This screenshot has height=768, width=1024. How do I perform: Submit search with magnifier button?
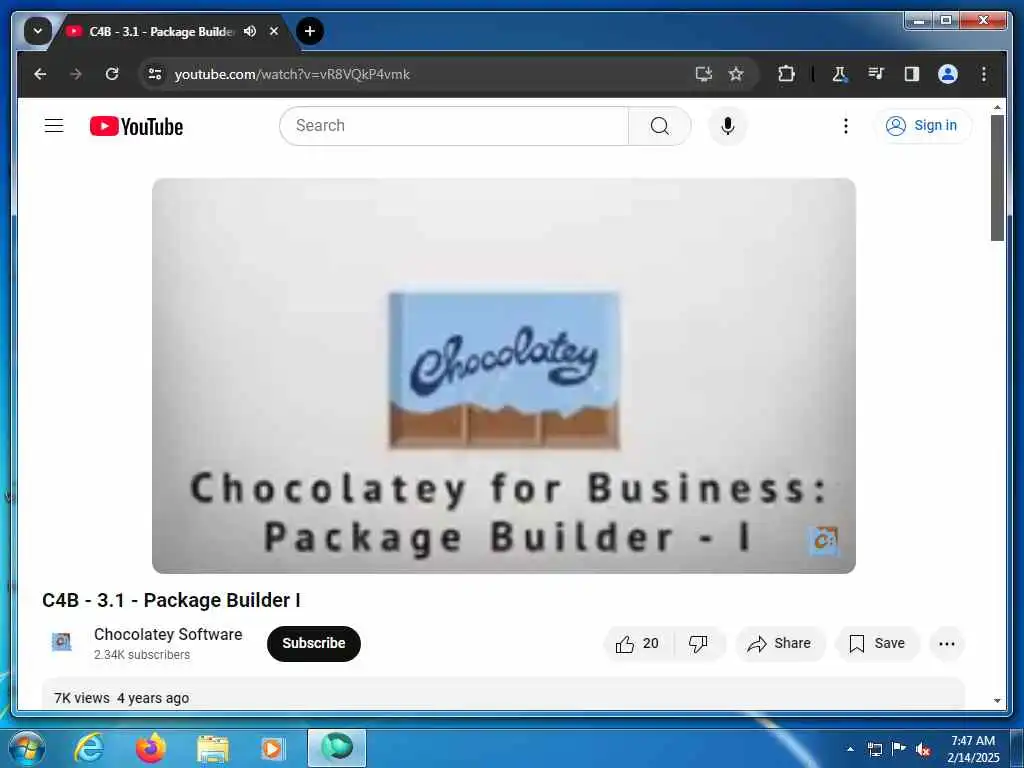tap(660, 125)
